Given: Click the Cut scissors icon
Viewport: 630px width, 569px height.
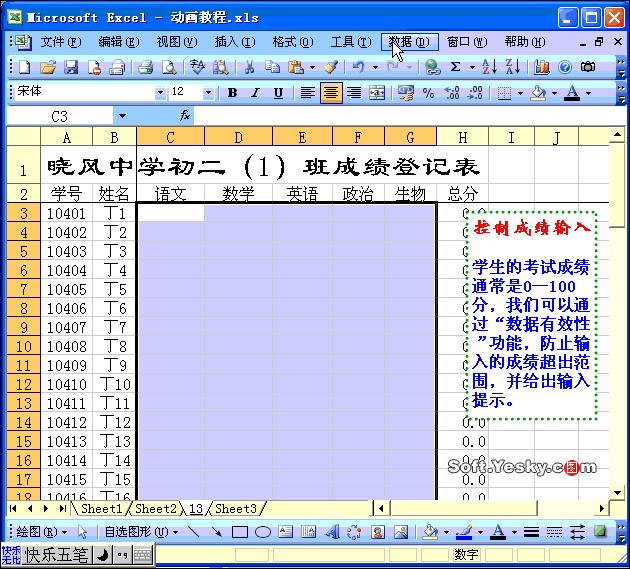Looking at the screenshot, I should (250, 68).
